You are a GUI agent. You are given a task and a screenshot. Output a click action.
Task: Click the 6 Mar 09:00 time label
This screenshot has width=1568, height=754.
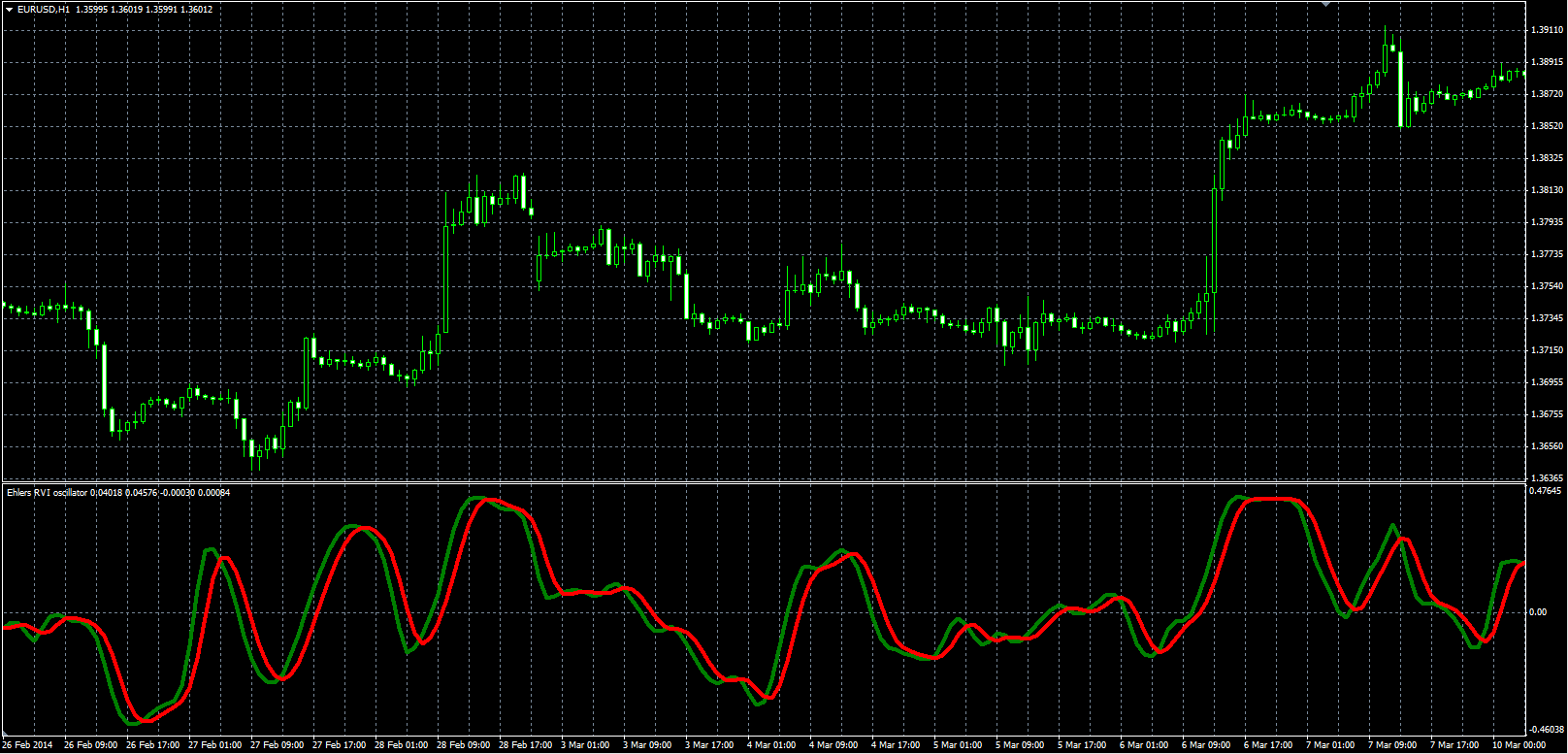point(1206,745)
